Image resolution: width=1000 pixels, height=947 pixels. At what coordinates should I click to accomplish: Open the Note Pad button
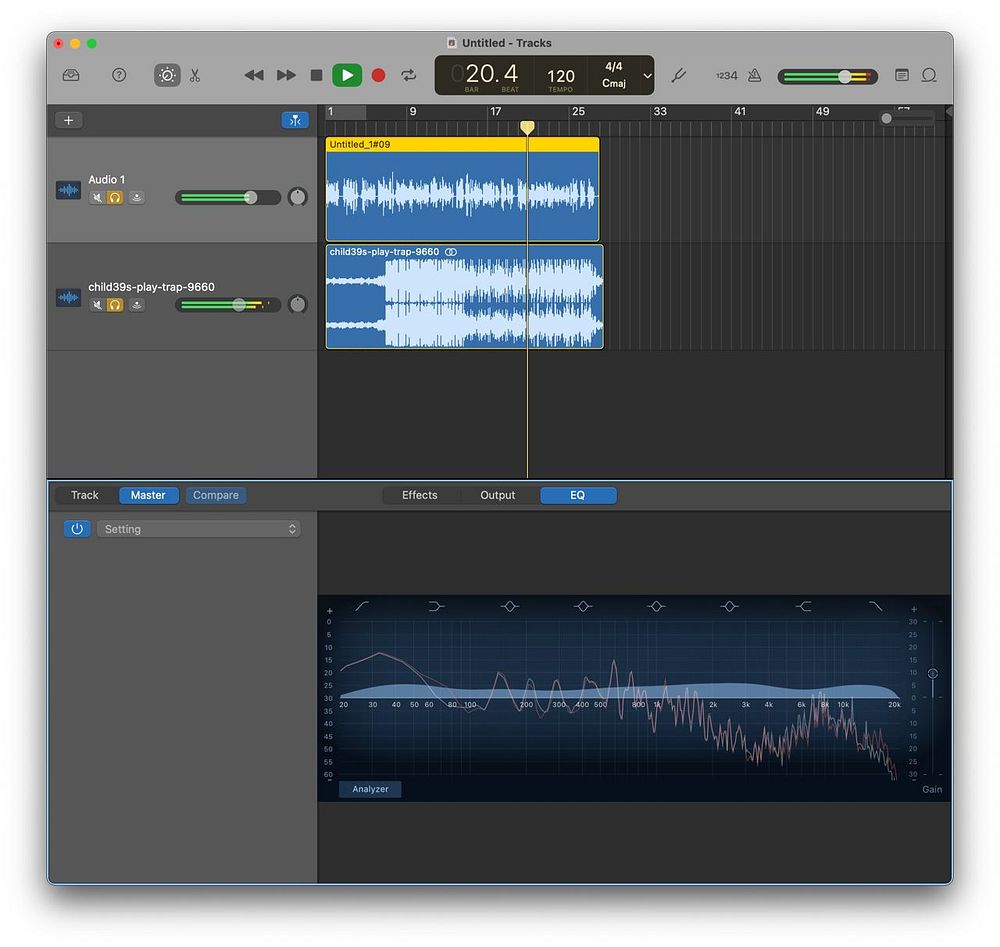pos(902,75)
